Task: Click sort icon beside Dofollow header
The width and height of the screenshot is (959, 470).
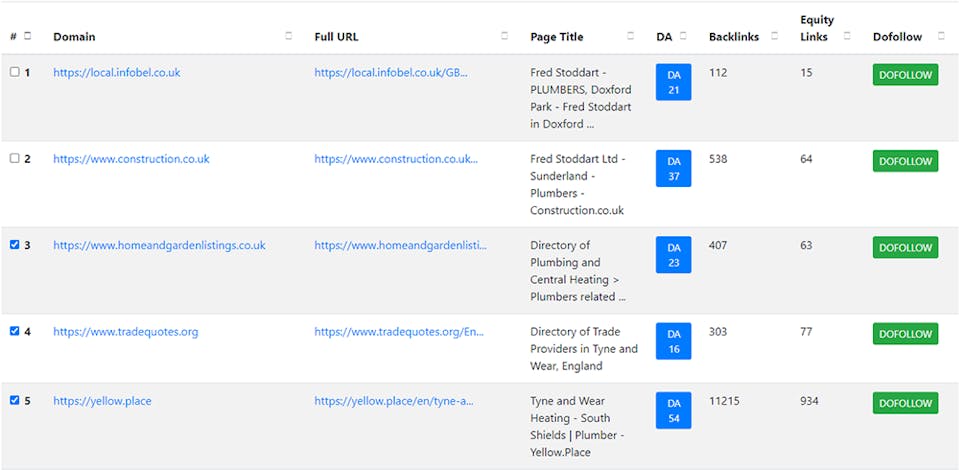Action: click(x=941, y=36)
